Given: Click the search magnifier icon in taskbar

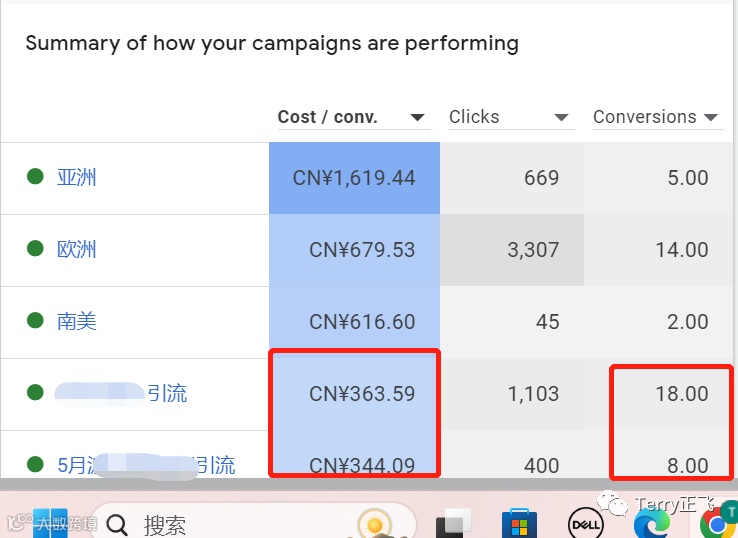Looking at the screenshot, I should coord(117,524).
